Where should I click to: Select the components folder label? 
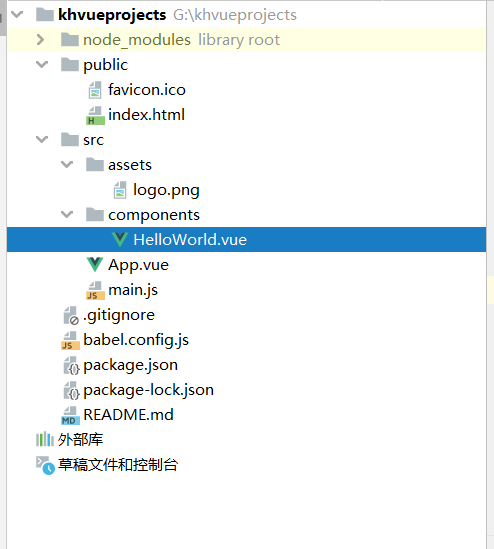pyautogui.click(x=154, y=215)
